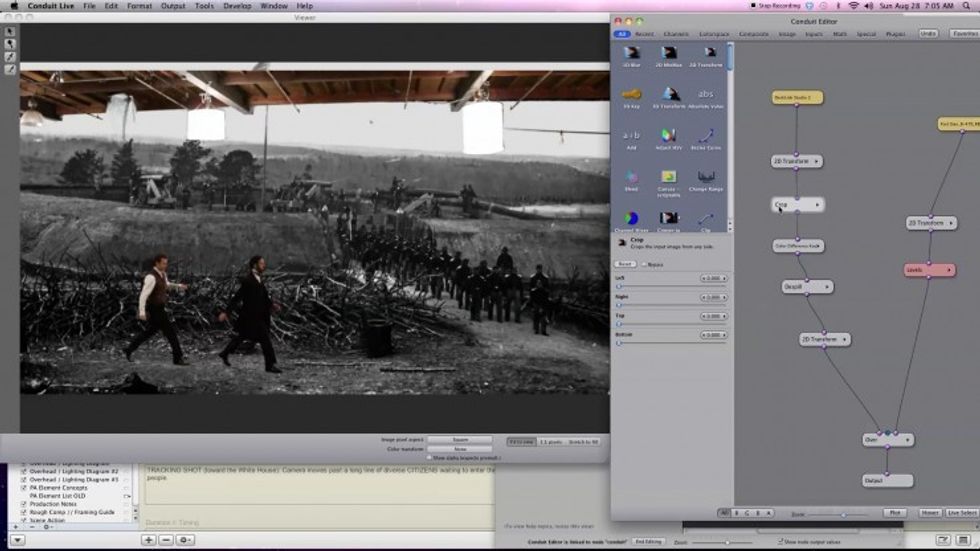Select the Bezier Curve node icon

(706, 136)
